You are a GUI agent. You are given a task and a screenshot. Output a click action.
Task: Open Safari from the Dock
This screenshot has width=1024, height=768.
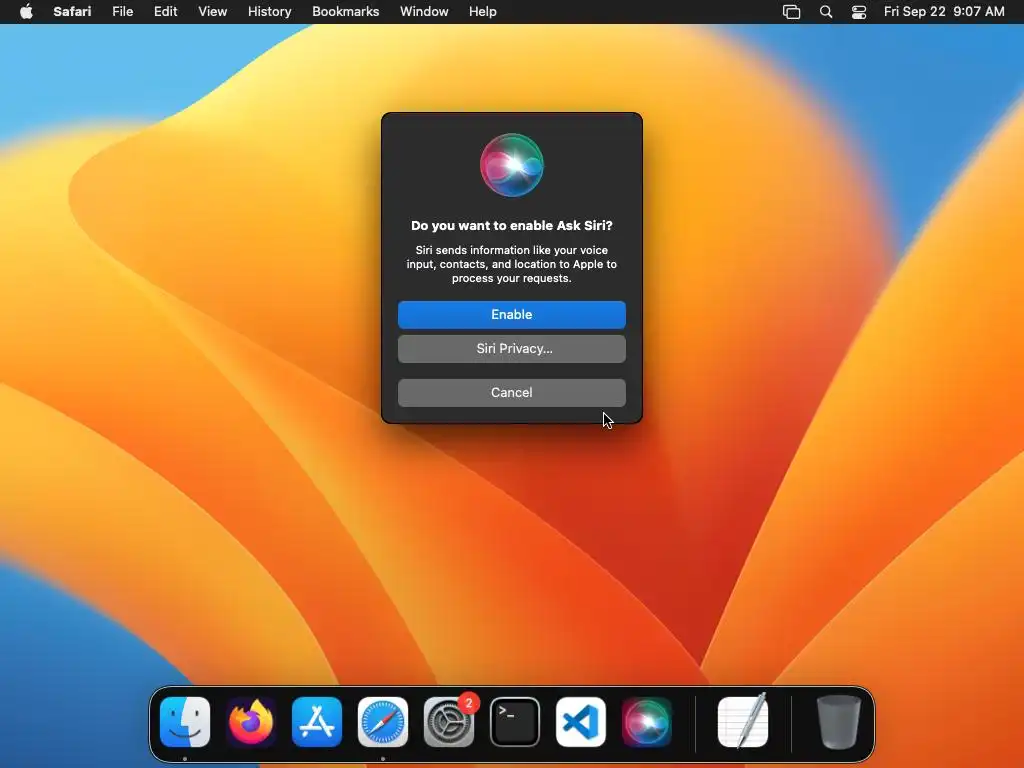coord(383,722)
